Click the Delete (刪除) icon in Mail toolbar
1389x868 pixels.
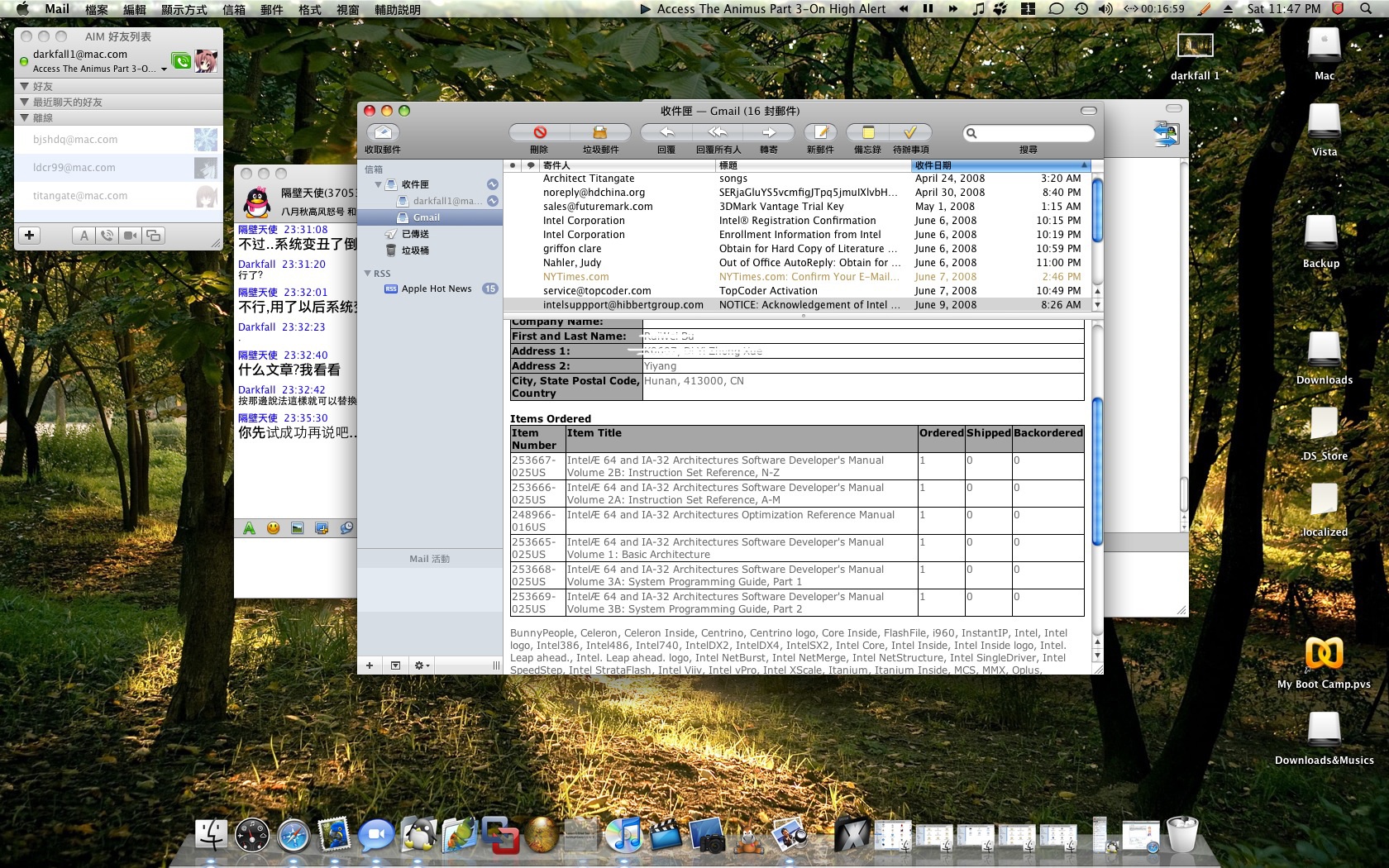click(540, 132)
